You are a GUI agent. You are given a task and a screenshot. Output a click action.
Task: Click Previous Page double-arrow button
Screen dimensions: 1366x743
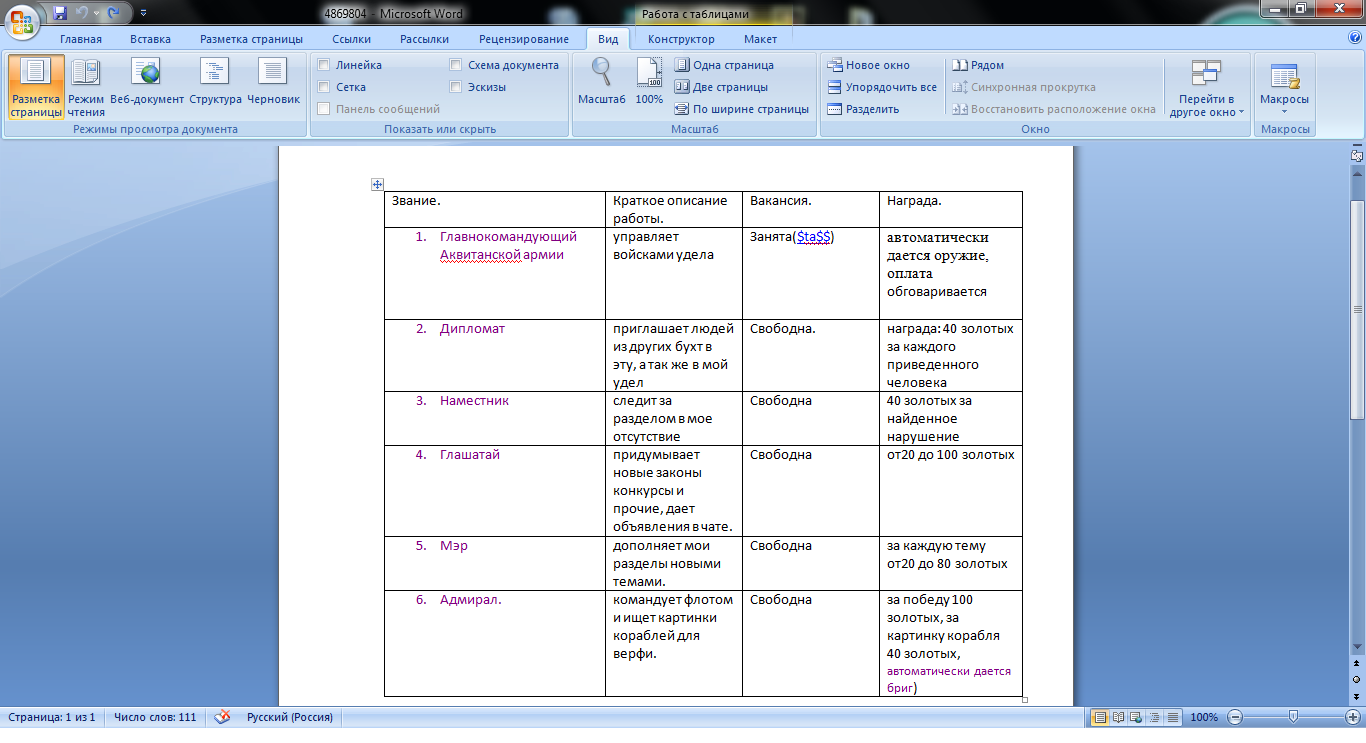1357,663
